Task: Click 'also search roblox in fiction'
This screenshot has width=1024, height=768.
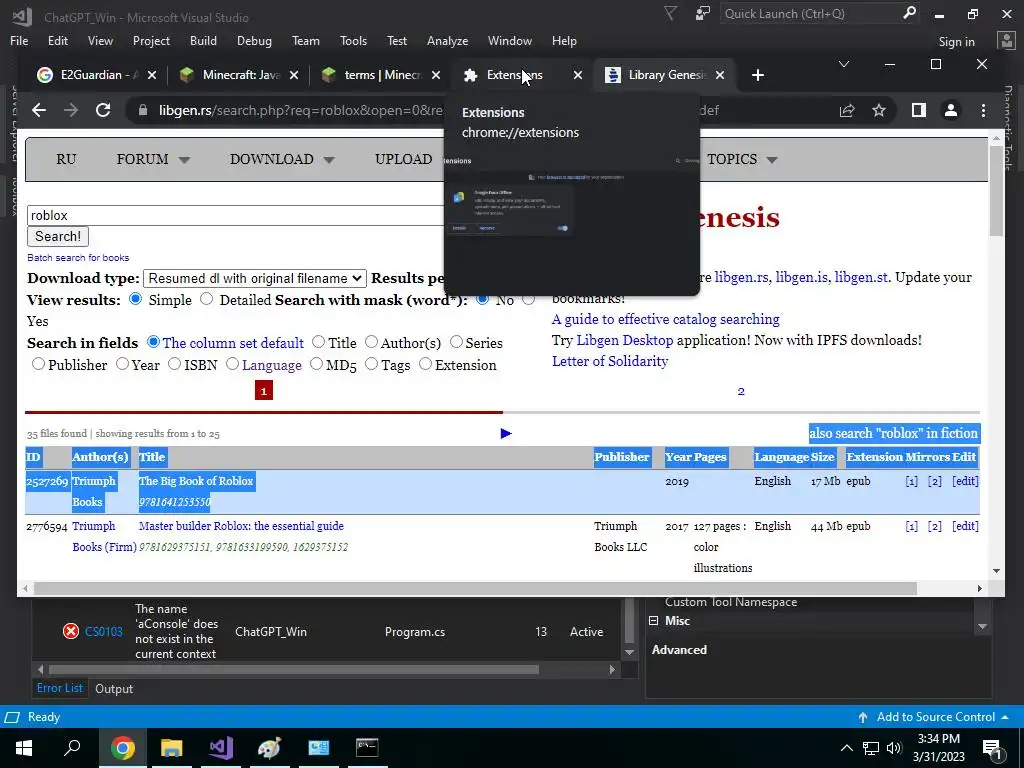Action: (894, 433)
